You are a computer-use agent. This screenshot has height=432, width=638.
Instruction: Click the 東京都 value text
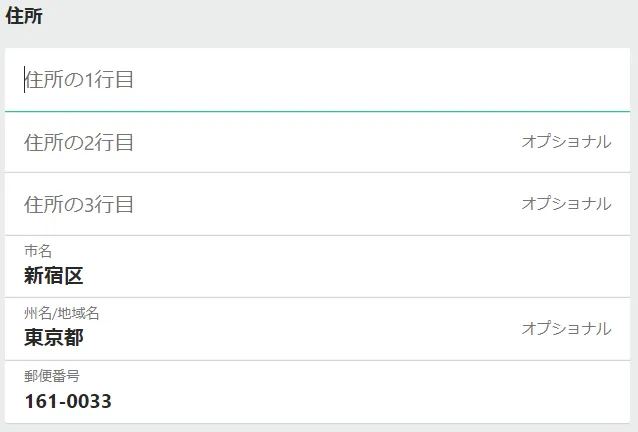(54, 338)
